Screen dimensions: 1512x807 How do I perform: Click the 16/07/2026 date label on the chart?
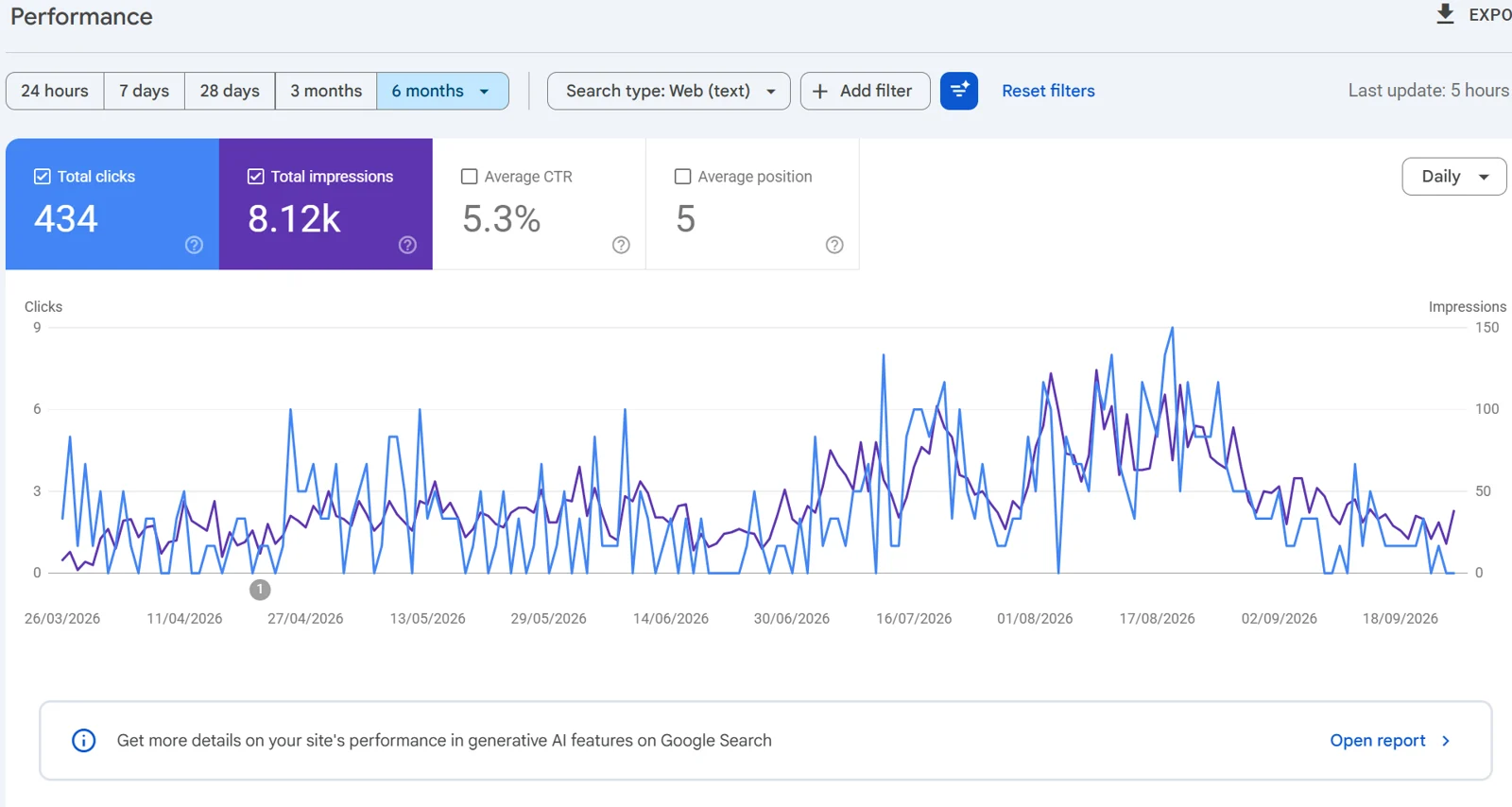914,619
